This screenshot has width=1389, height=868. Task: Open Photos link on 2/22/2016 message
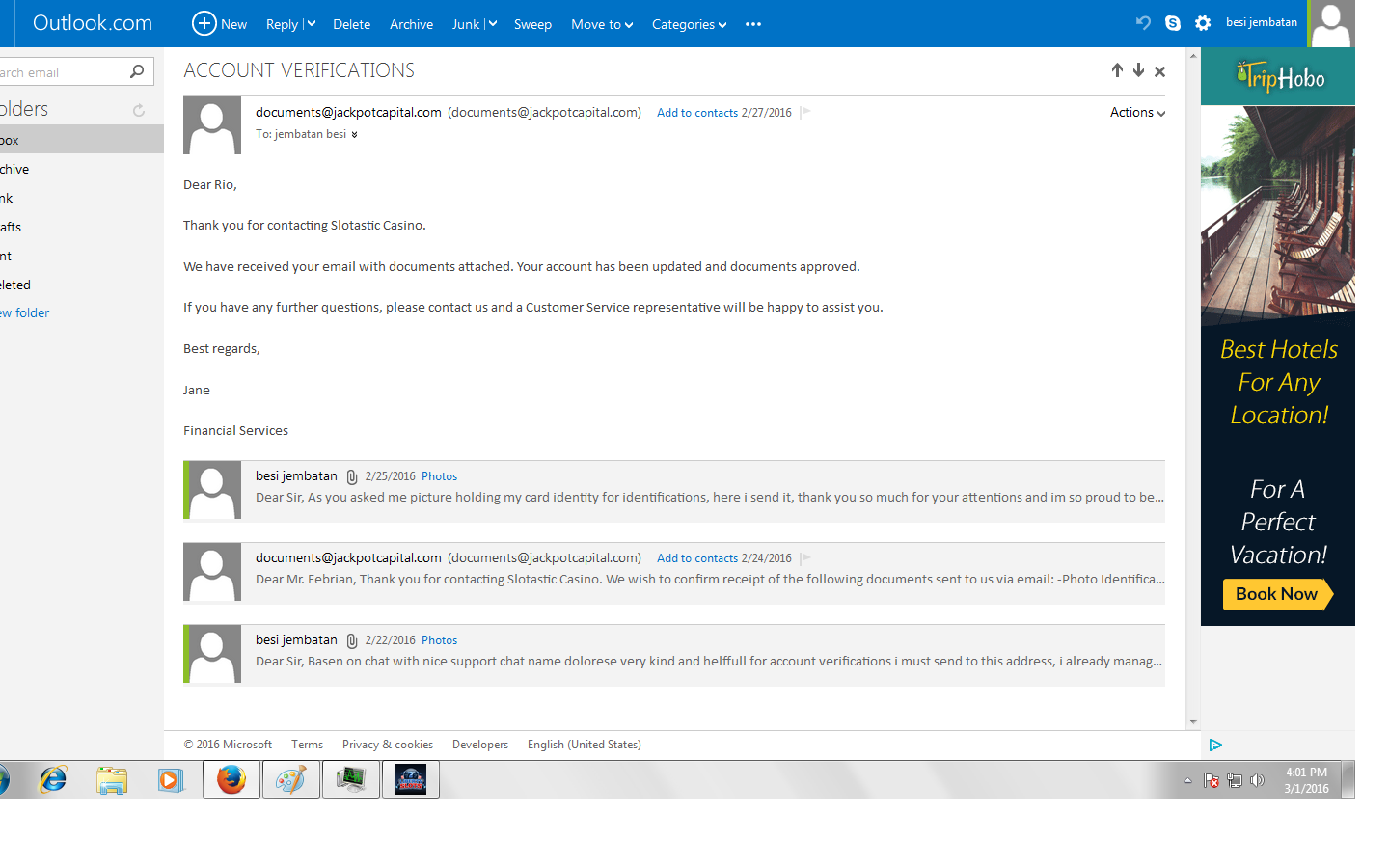tap(439, 640)
